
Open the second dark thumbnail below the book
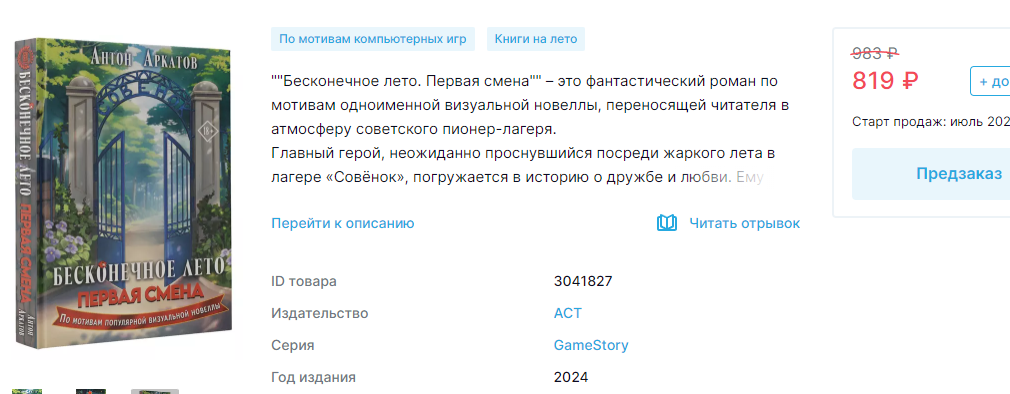coord(91,391)
